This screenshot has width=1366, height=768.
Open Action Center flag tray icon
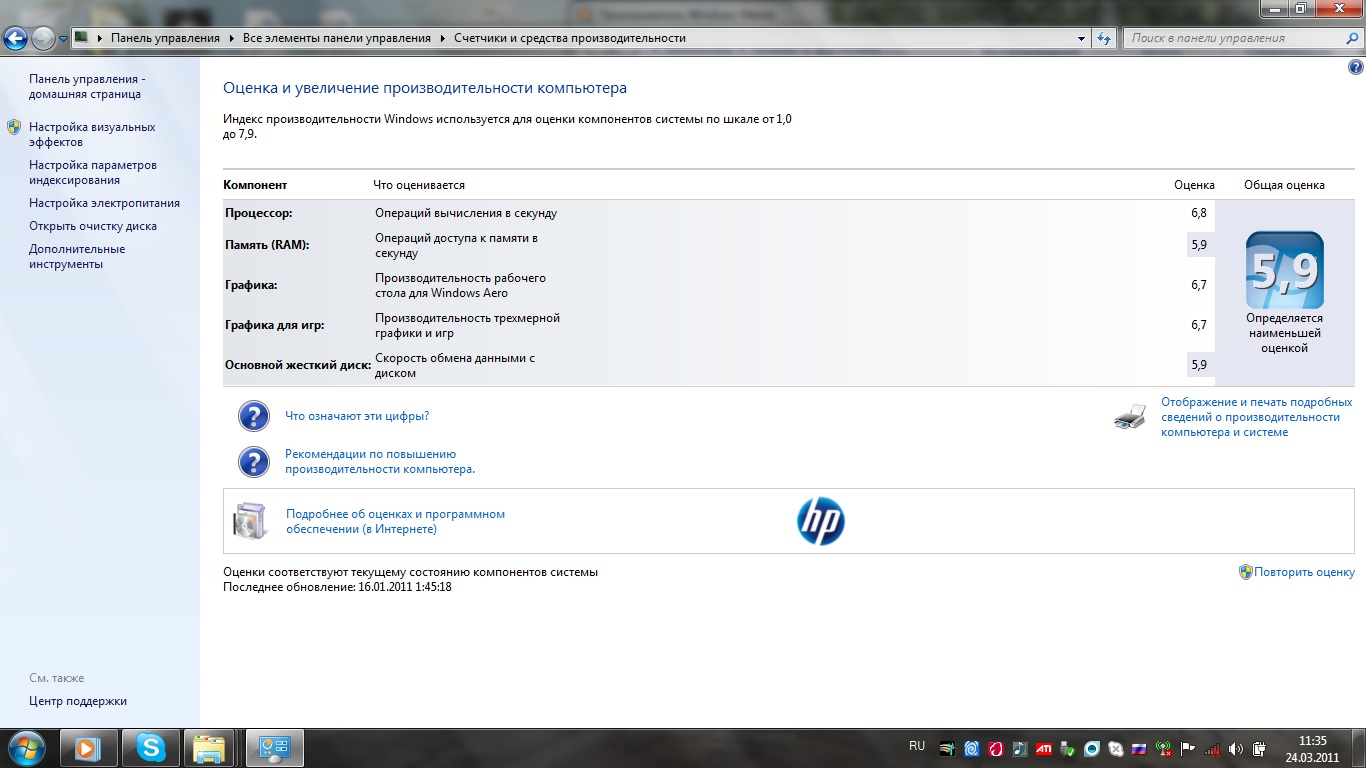point(1188,748)
